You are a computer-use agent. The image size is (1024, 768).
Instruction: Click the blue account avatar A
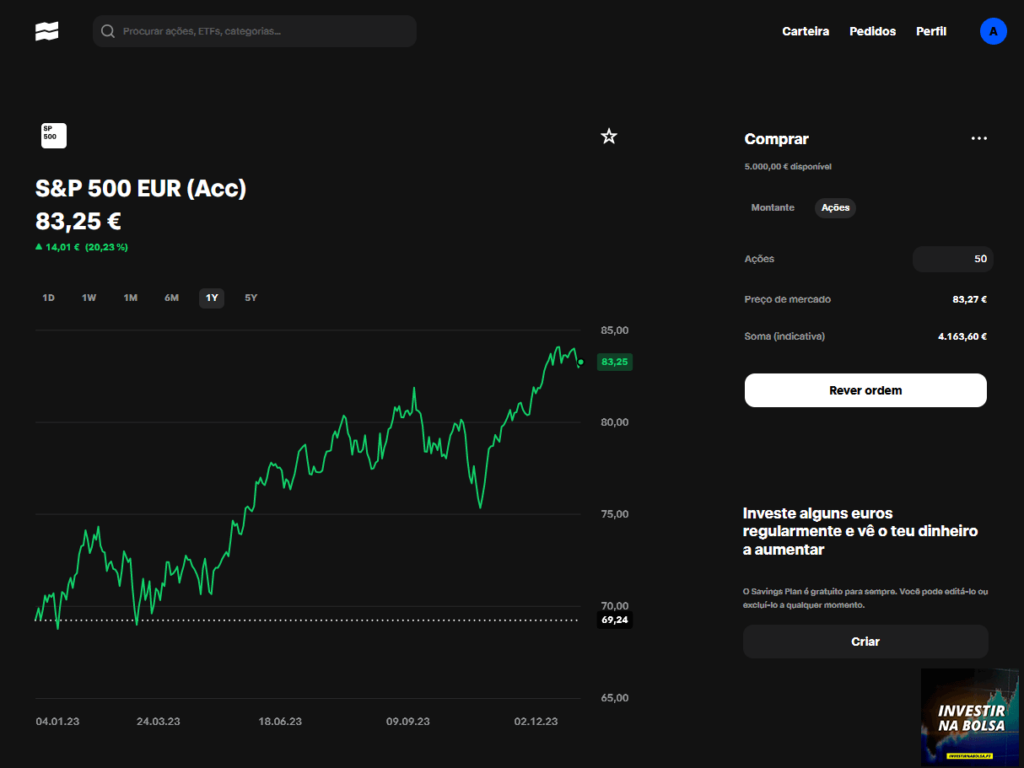(x=993, y=31)
